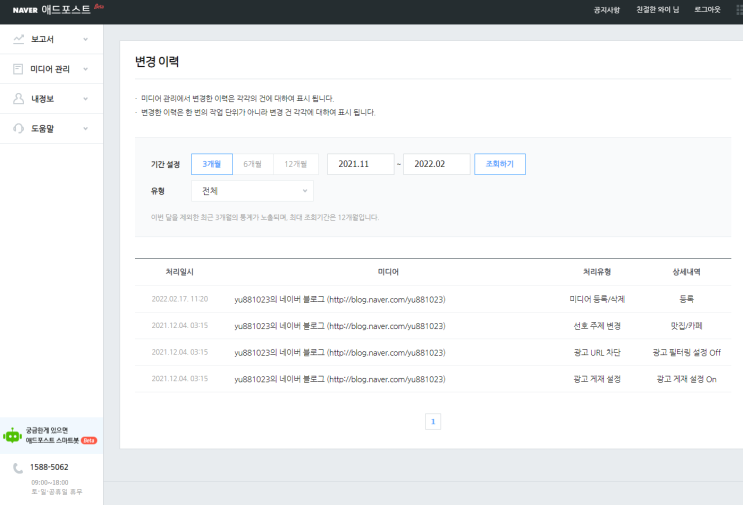The width and height of the screenshot is (743, 505).
Task: Click the 미디어 column header
Action: click(388, 272)
